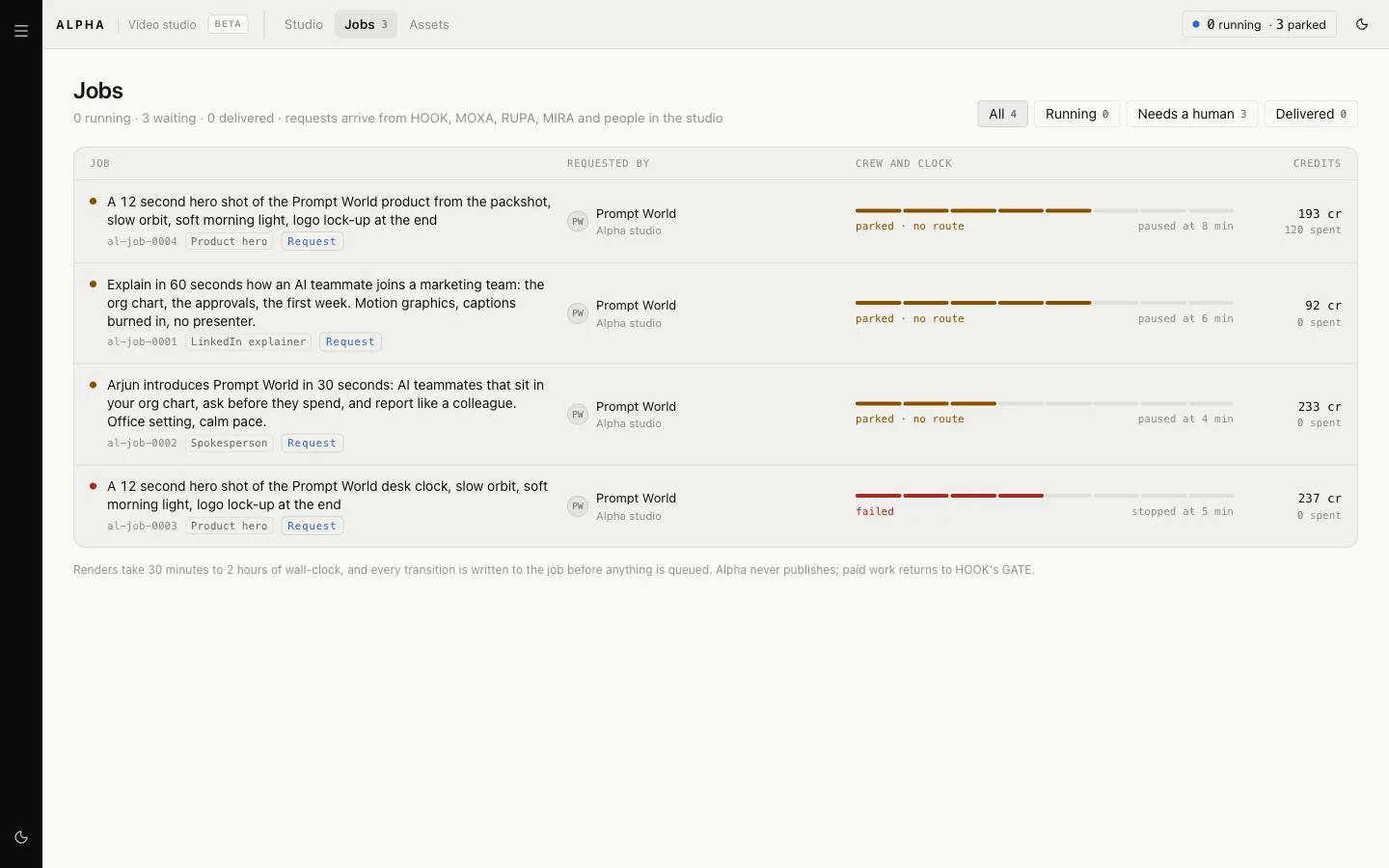Filter jobs by Running
Viewport: 1389px width, 868px height.
1077,114
